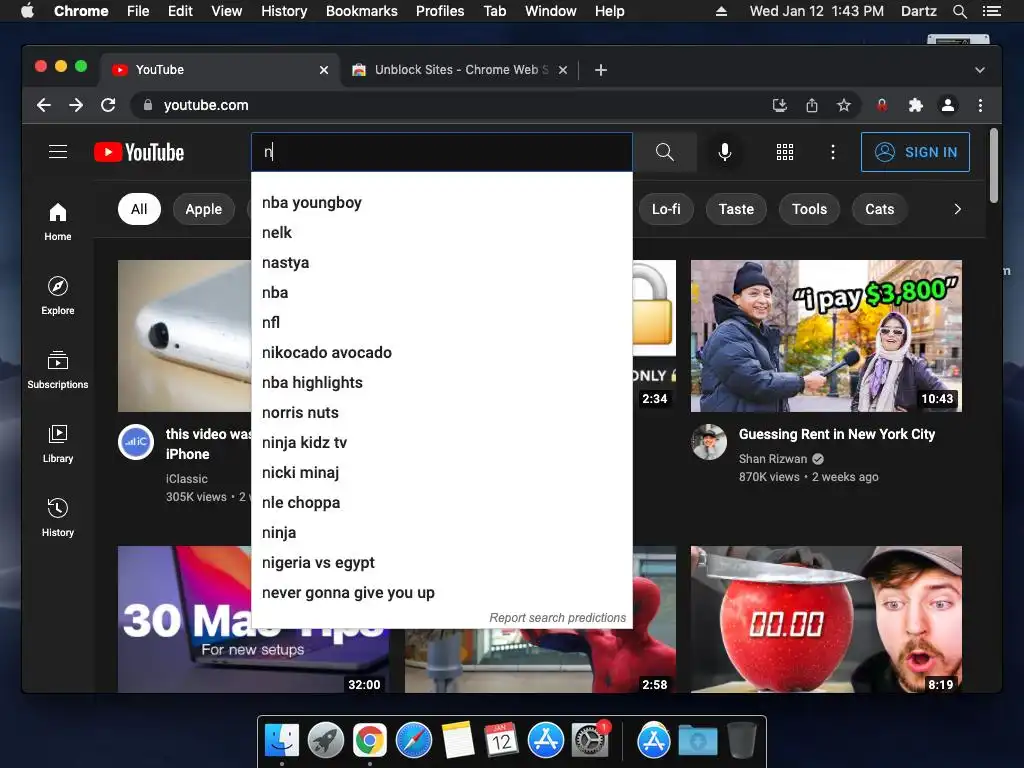Select the Lo-fi chip
Image resolution: width=1024 pixels, height=768 pixels.
click(666, 209)
